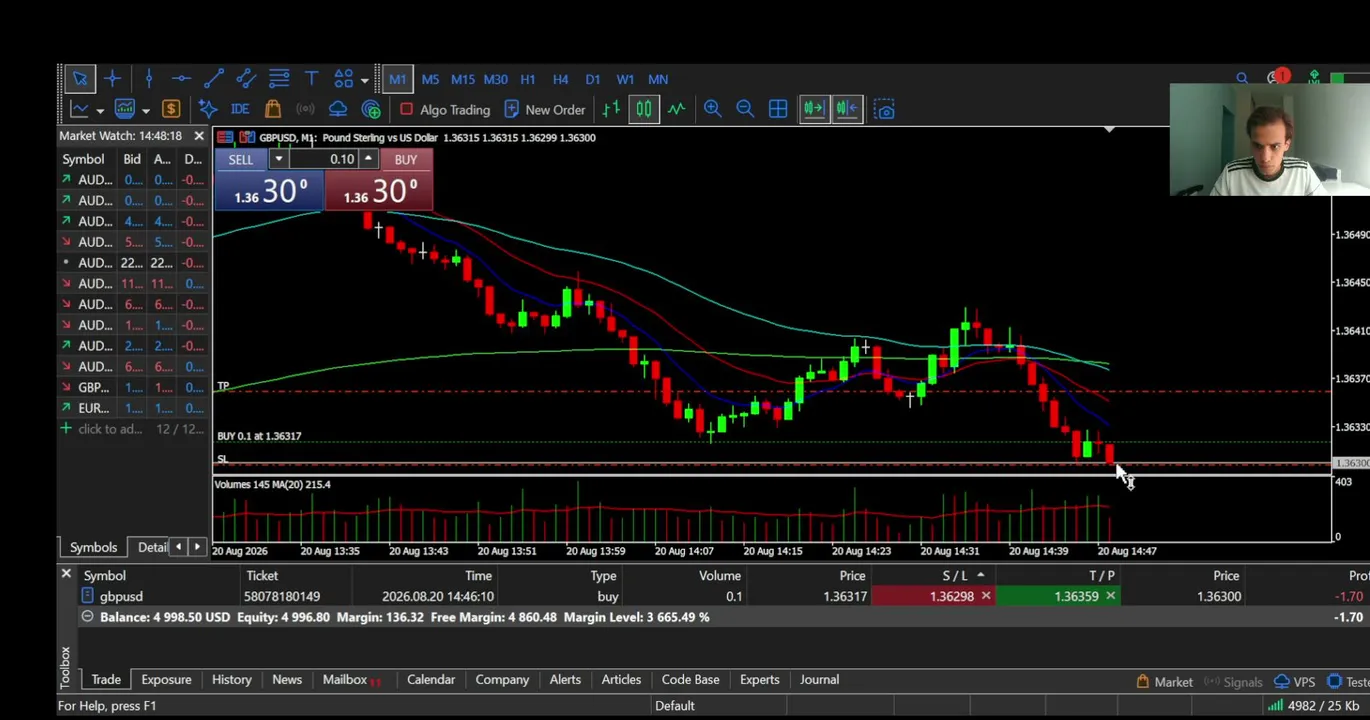
Task: Click the plus icon to add symbol
Action: click(66, 428)
